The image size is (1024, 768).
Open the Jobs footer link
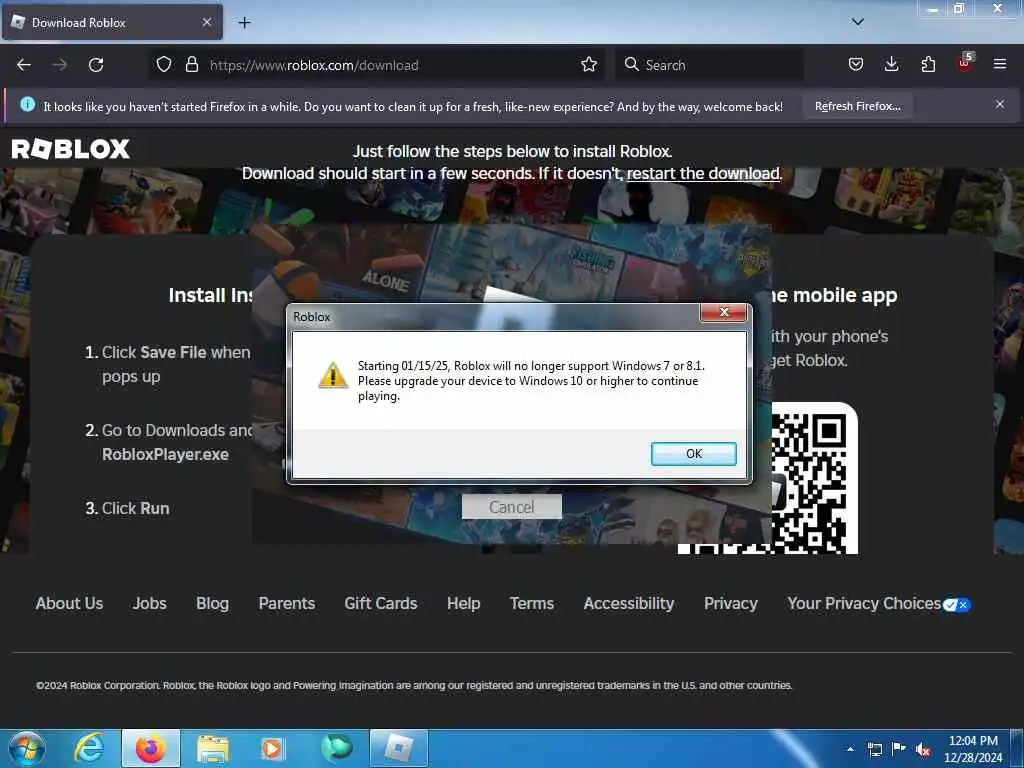[150, 603]
